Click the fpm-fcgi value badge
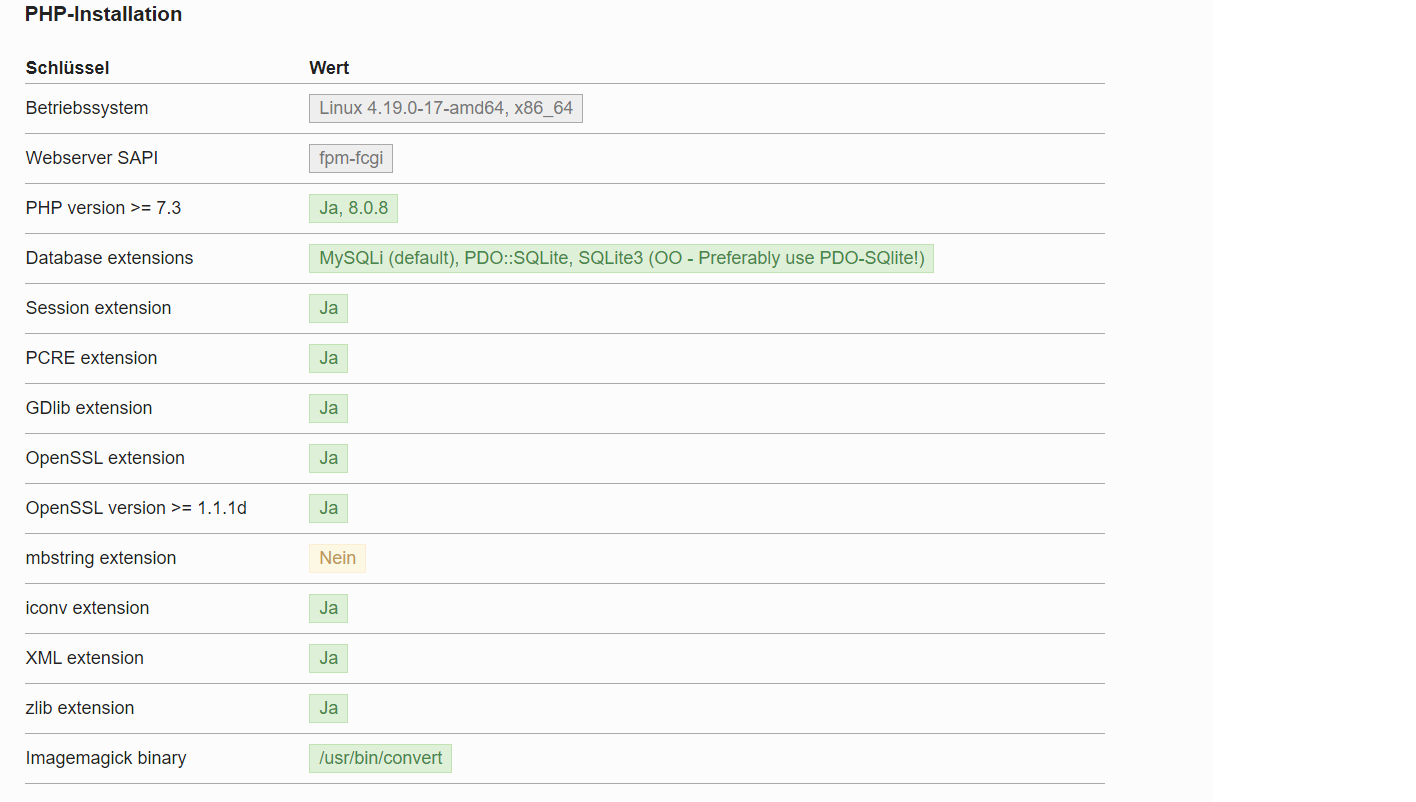The image size is (1416, 802). coord(351,158)
